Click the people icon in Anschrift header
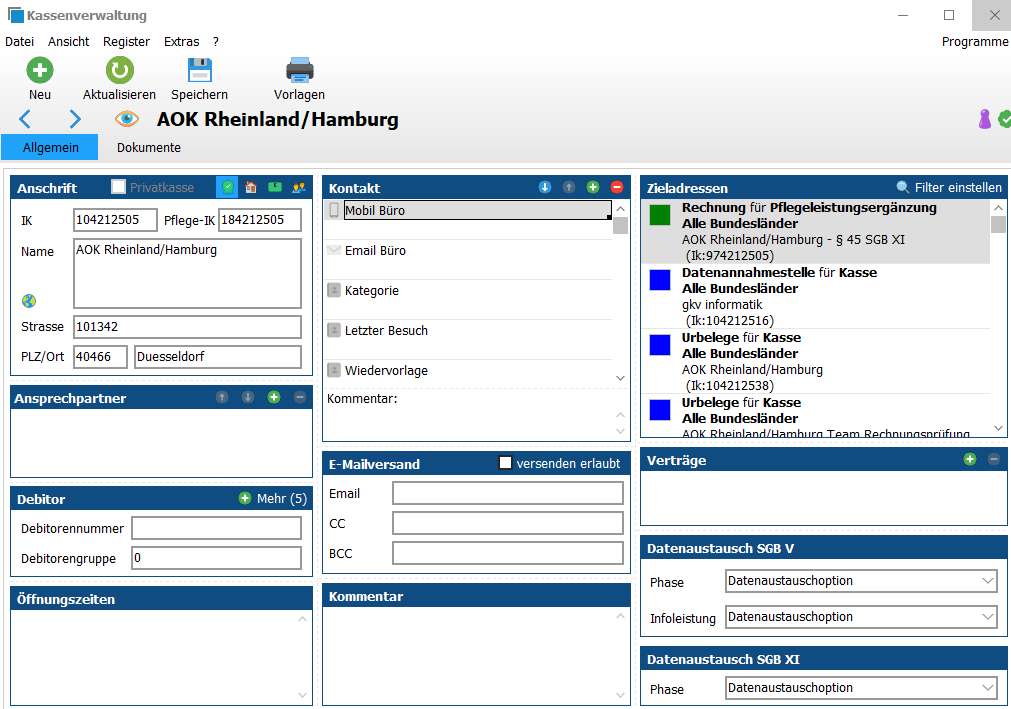The width and height of the screenshot is (1011, 709). (x=299, y=188)
